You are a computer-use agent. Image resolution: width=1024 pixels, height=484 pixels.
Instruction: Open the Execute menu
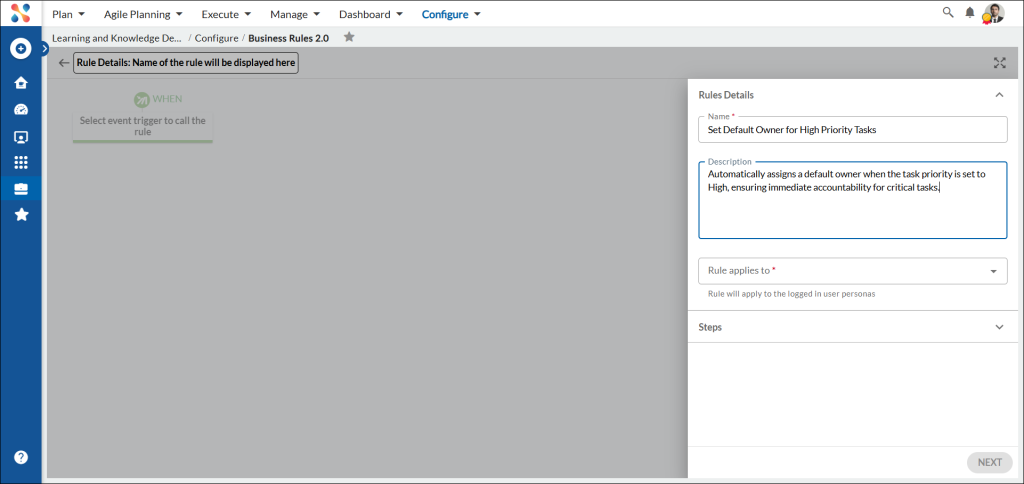226,14
